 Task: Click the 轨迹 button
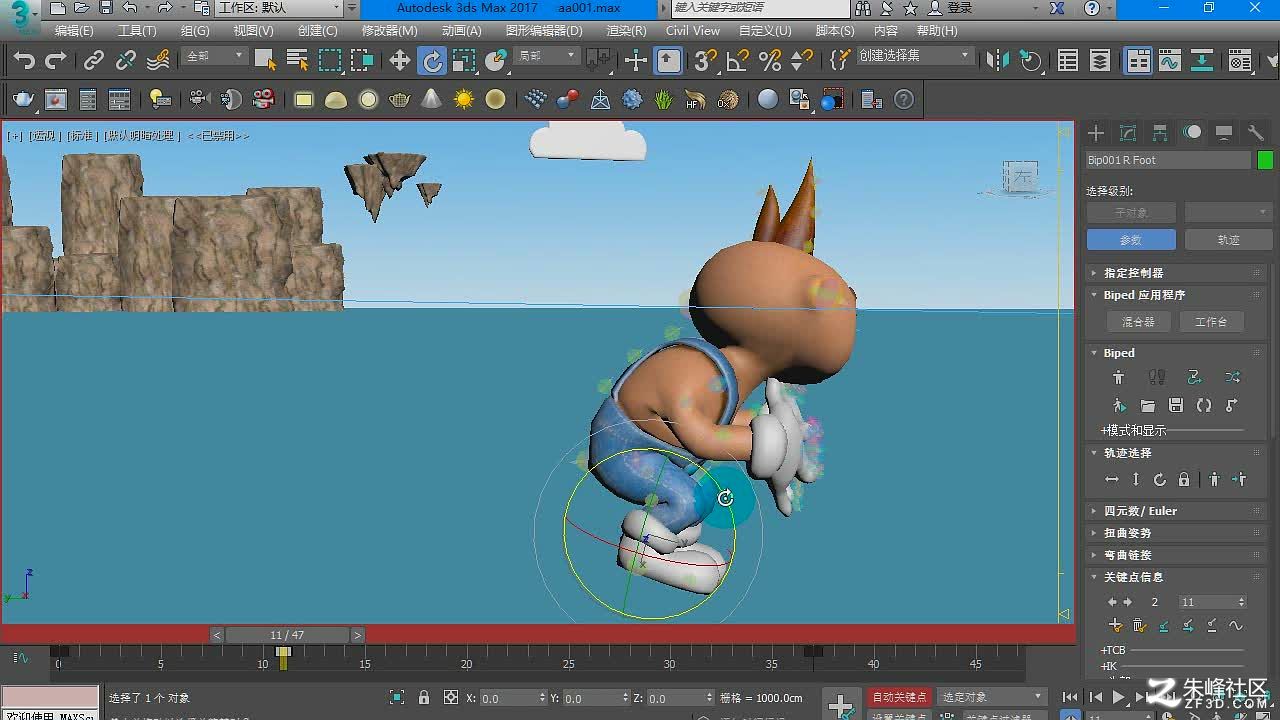coord(1228,240)
